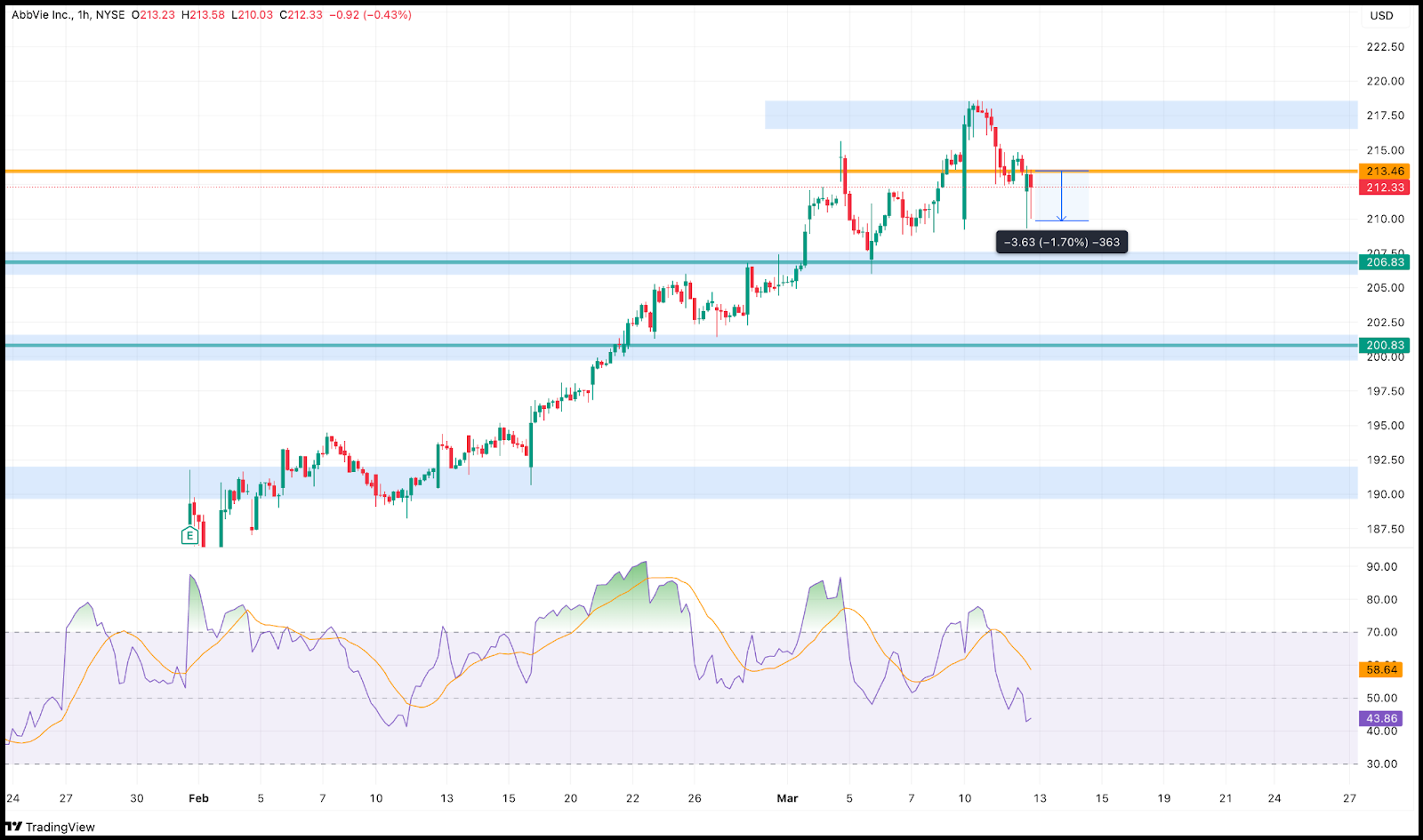Select the blue price range measurement arrow

point(1062,196)
